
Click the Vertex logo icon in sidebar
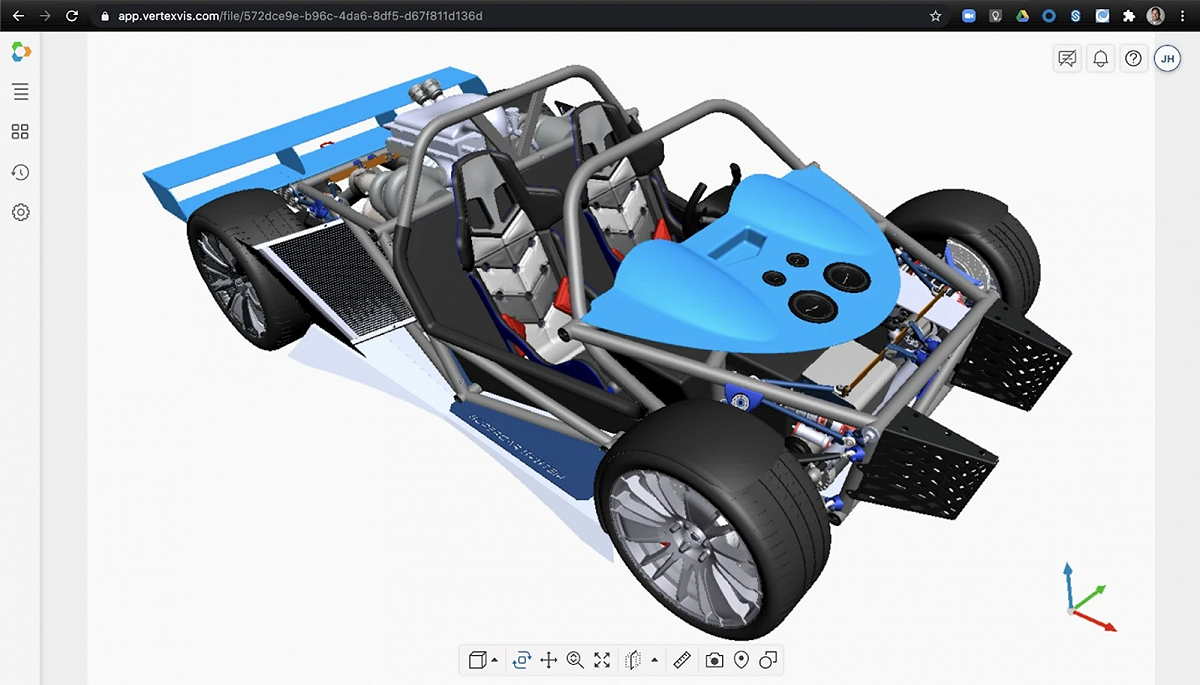coord(20,51)
